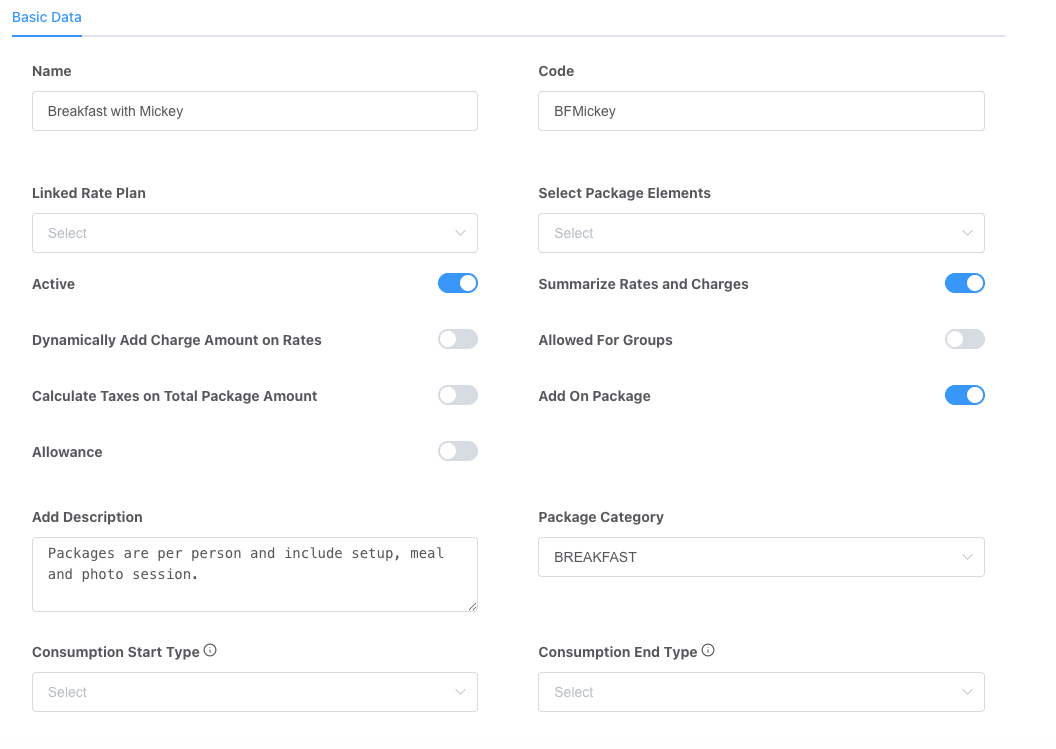Click info icon beside Consumption Start Type
Screen dimensions: 1056x749
[x=210, y=651]
